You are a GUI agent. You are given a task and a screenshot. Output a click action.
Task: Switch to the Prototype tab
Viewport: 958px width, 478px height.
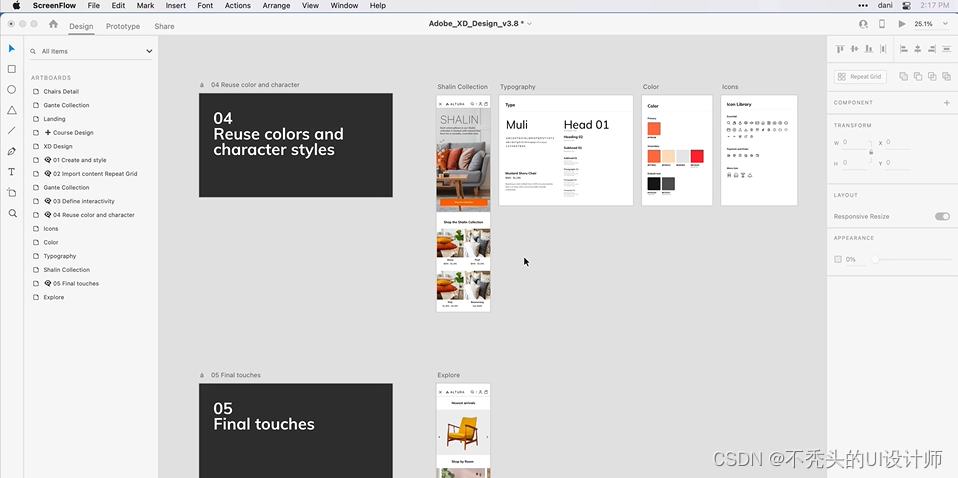[x=123, y=26]
